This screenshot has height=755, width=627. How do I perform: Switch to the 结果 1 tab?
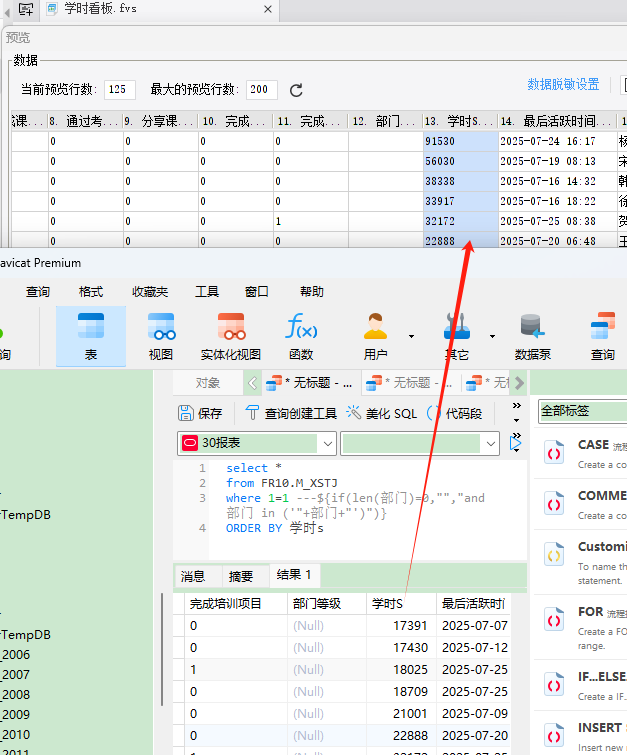(294, 575)
